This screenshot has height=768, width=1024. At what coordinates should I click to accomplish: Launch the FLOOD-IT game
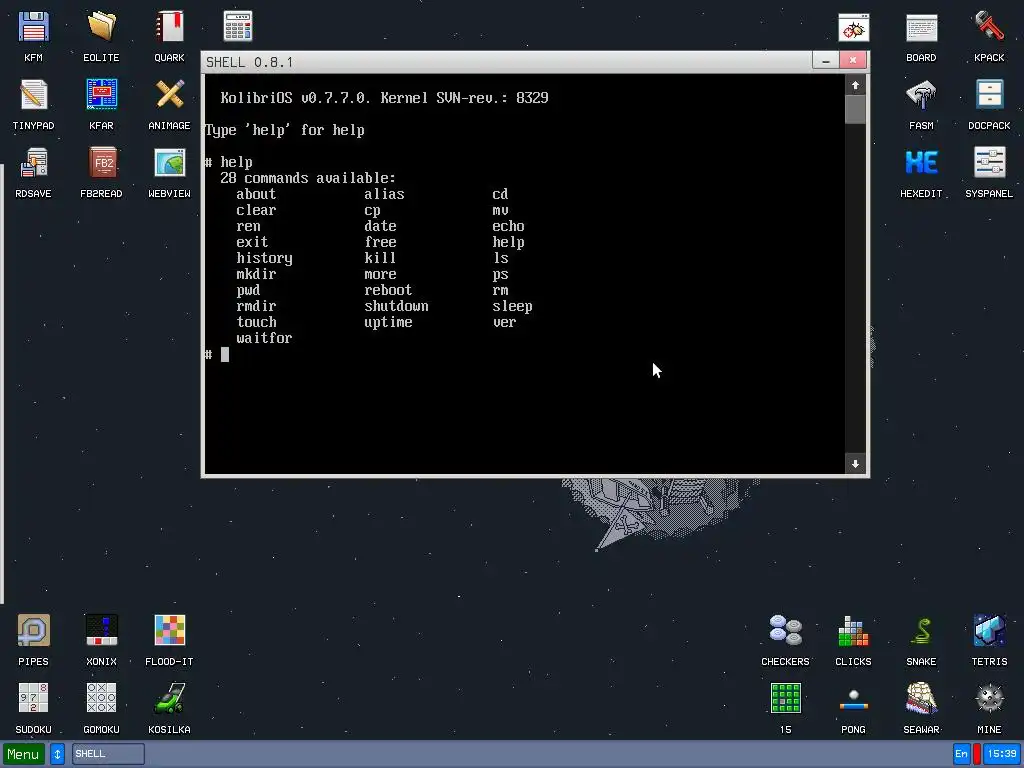169,631
